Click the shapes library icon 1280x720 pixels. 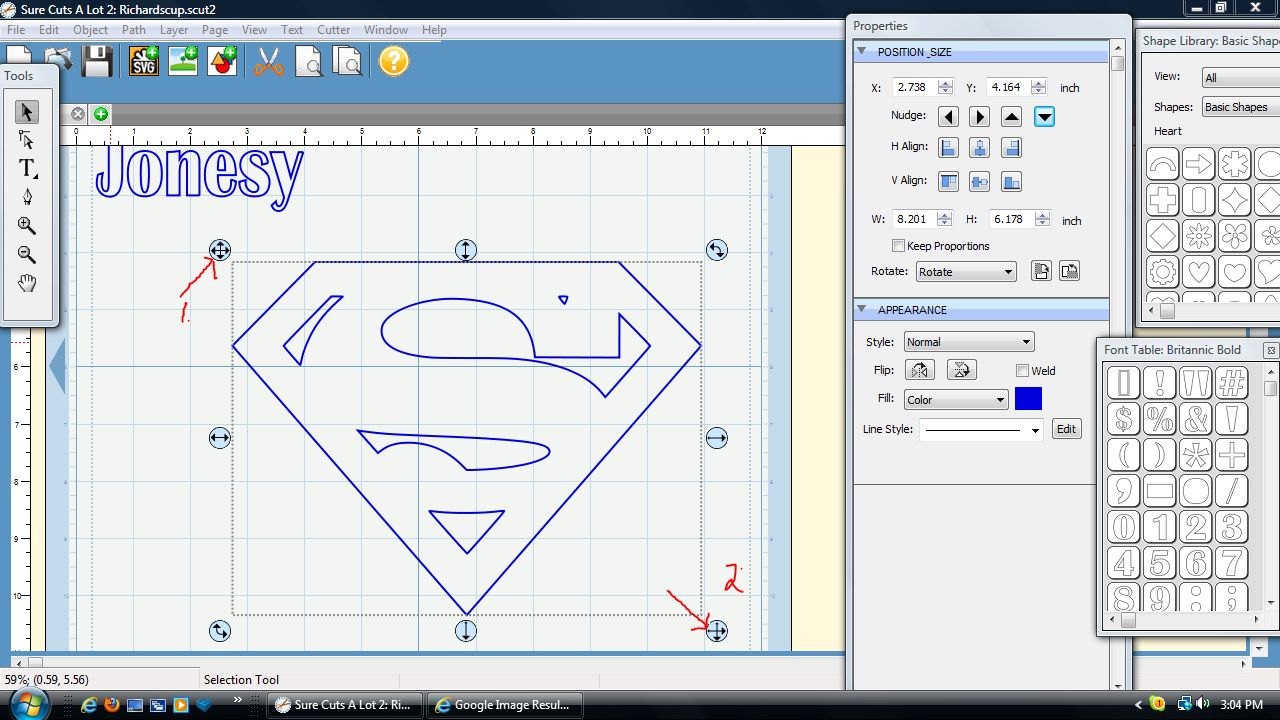click(222, 62)
